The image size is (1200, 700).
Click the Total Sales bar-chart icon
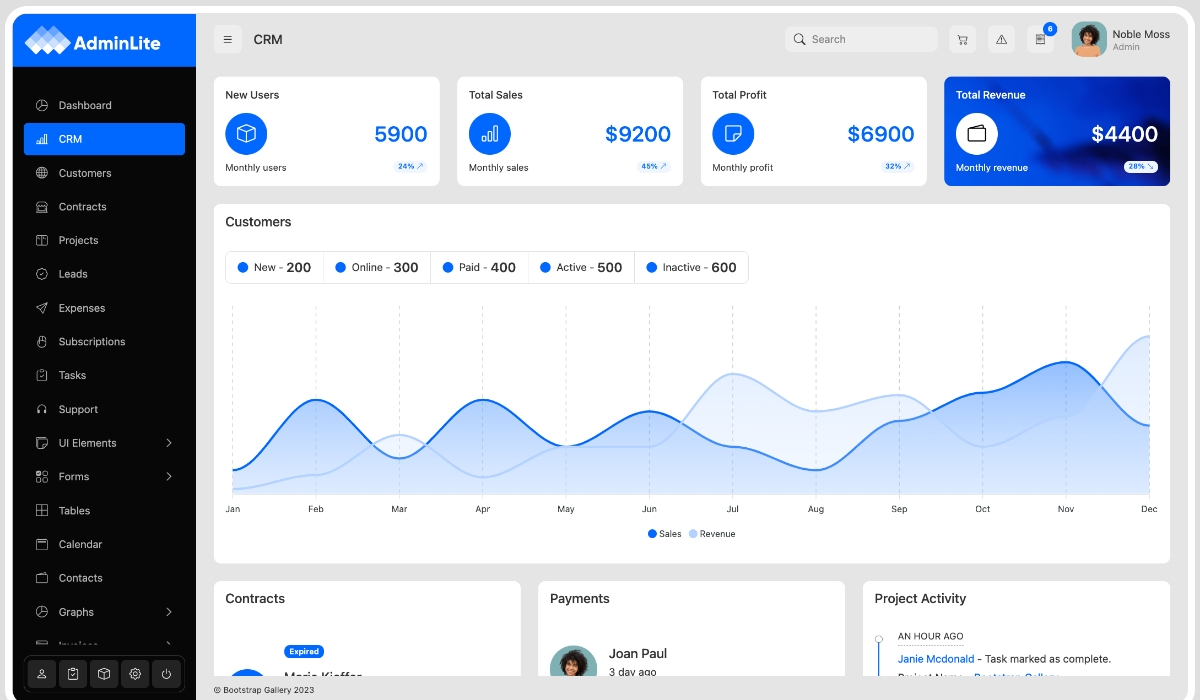(490, 134)
